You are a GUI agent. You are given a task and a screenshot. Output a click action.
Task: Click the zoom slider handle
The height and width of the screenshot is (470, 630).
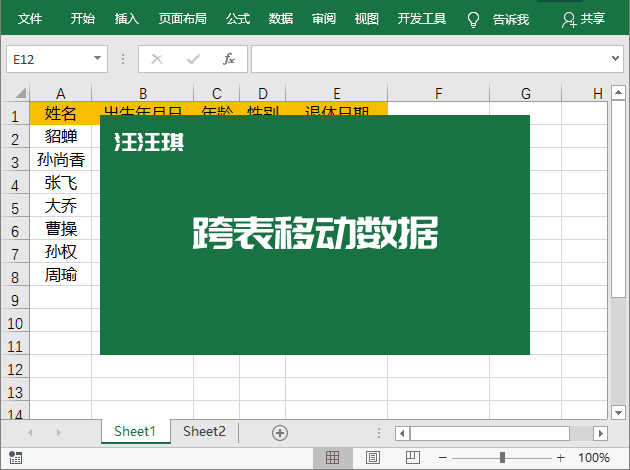pyautogui.click(x=502, y=458)
